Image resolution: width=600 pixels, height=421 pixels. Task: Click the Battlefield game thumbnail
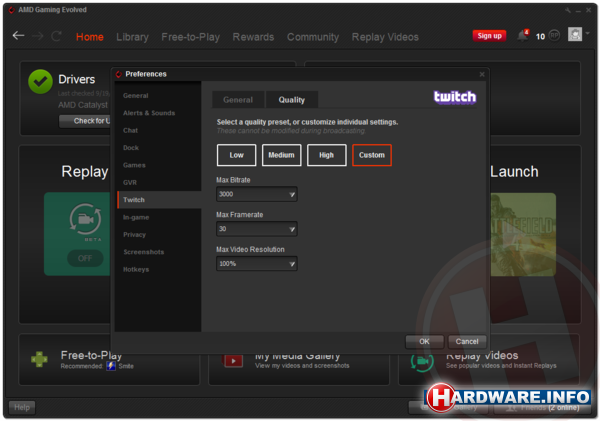point(523,234)
